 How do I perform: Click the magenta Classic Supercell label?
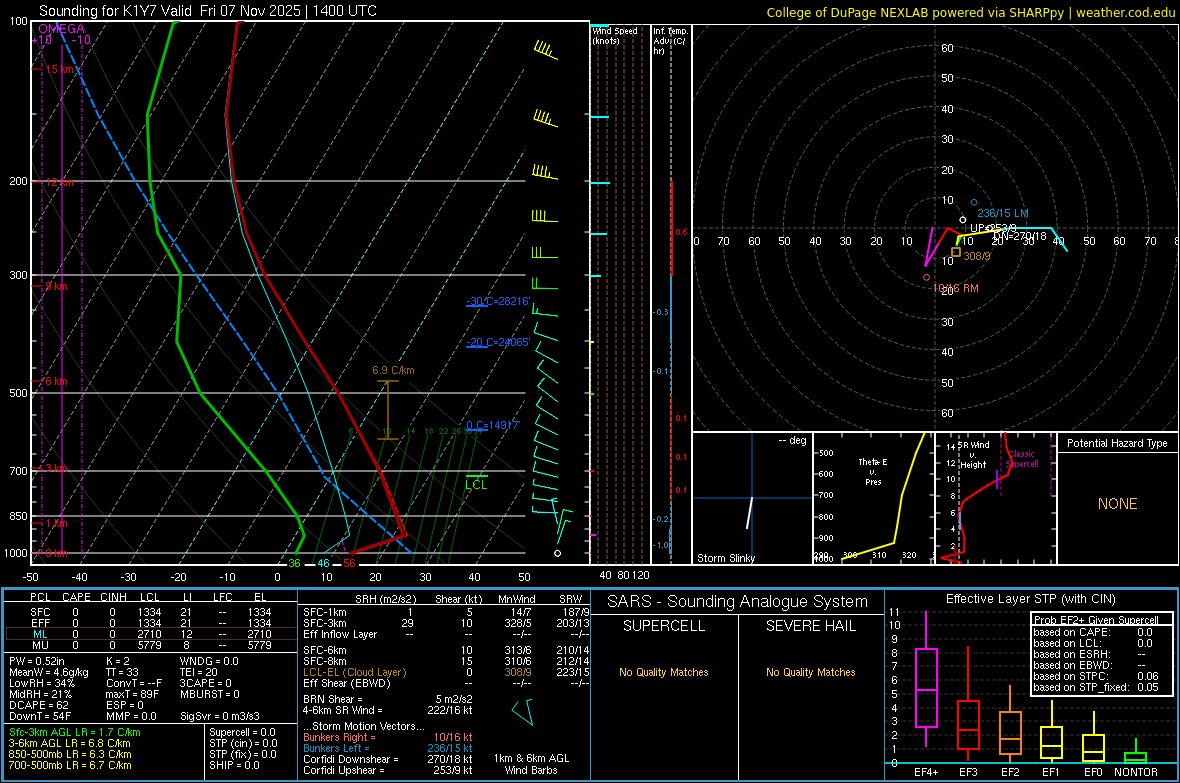(1021, 459)
